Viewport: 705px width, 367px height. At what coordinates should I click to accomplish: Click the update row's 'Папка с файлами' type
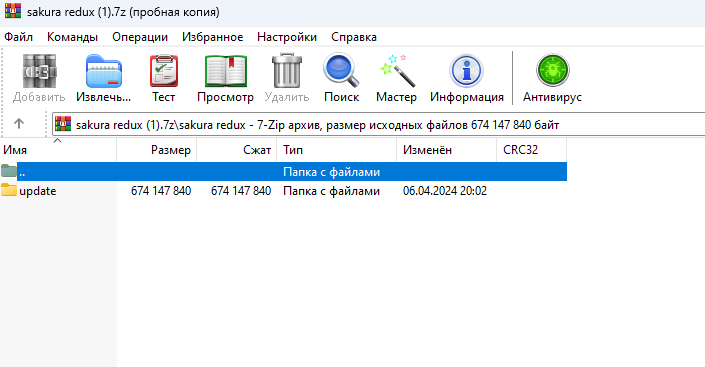[x=331, y=191]
